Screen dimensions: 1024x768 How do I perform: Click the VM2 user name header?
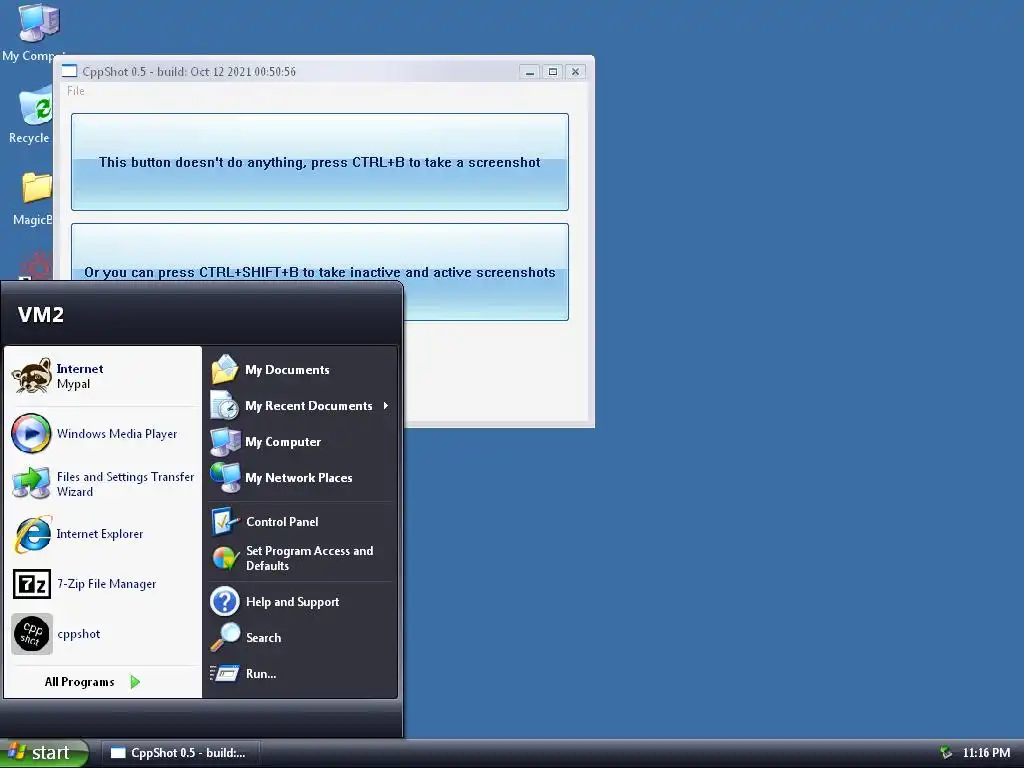pyautogui.click(x=40, y=315)
